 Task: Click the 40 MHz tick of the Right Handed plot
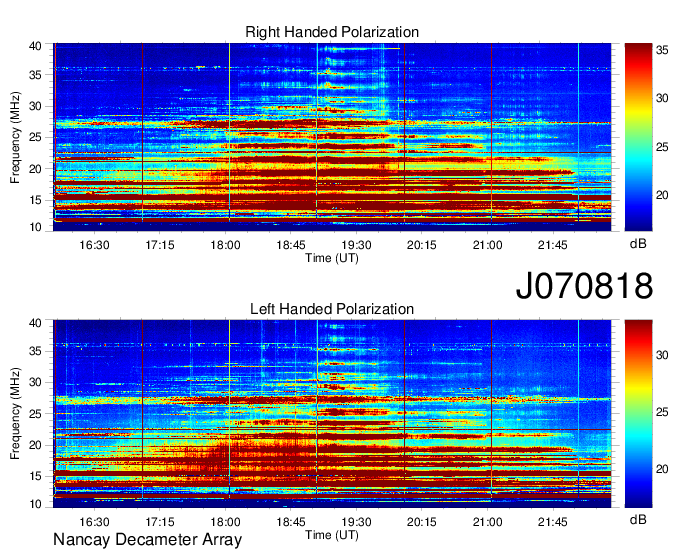coord(35,46)
